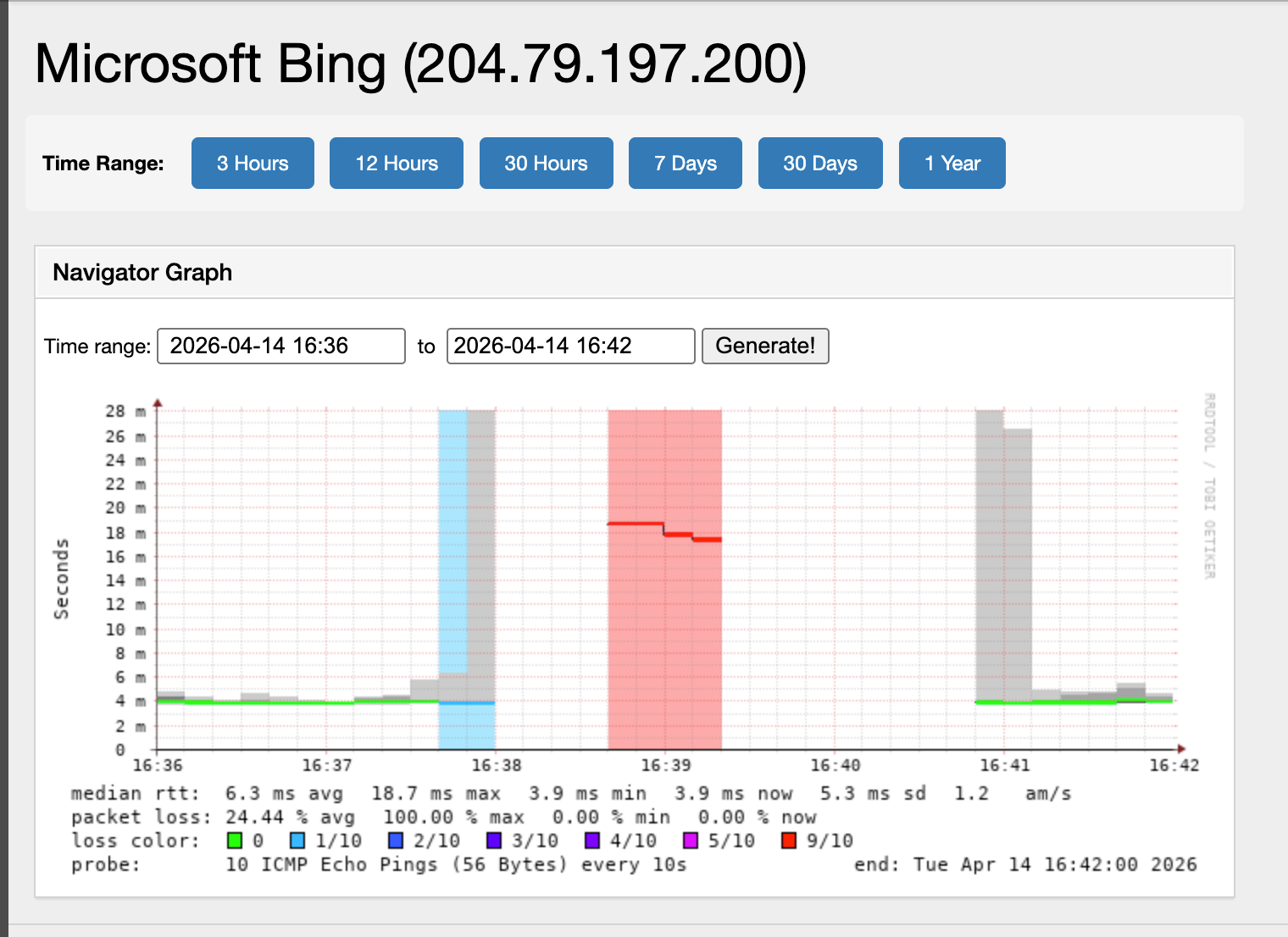Select the 3 Hours time range button
Viewport: 1288px width, 937px height.
(x=252, y=163)
